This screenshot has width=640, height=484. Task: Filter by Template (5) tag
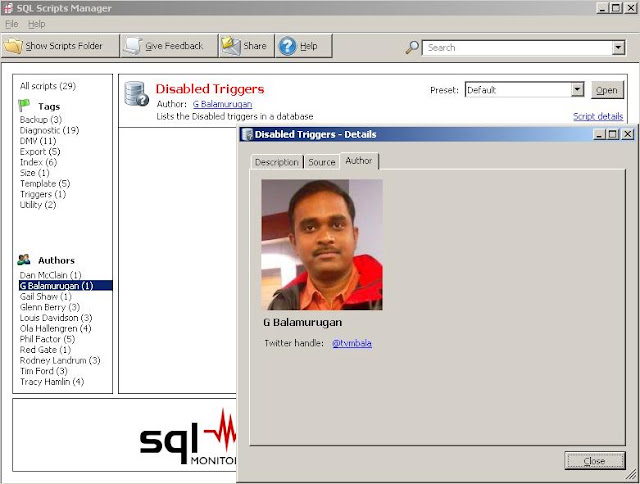click(45, 183)
